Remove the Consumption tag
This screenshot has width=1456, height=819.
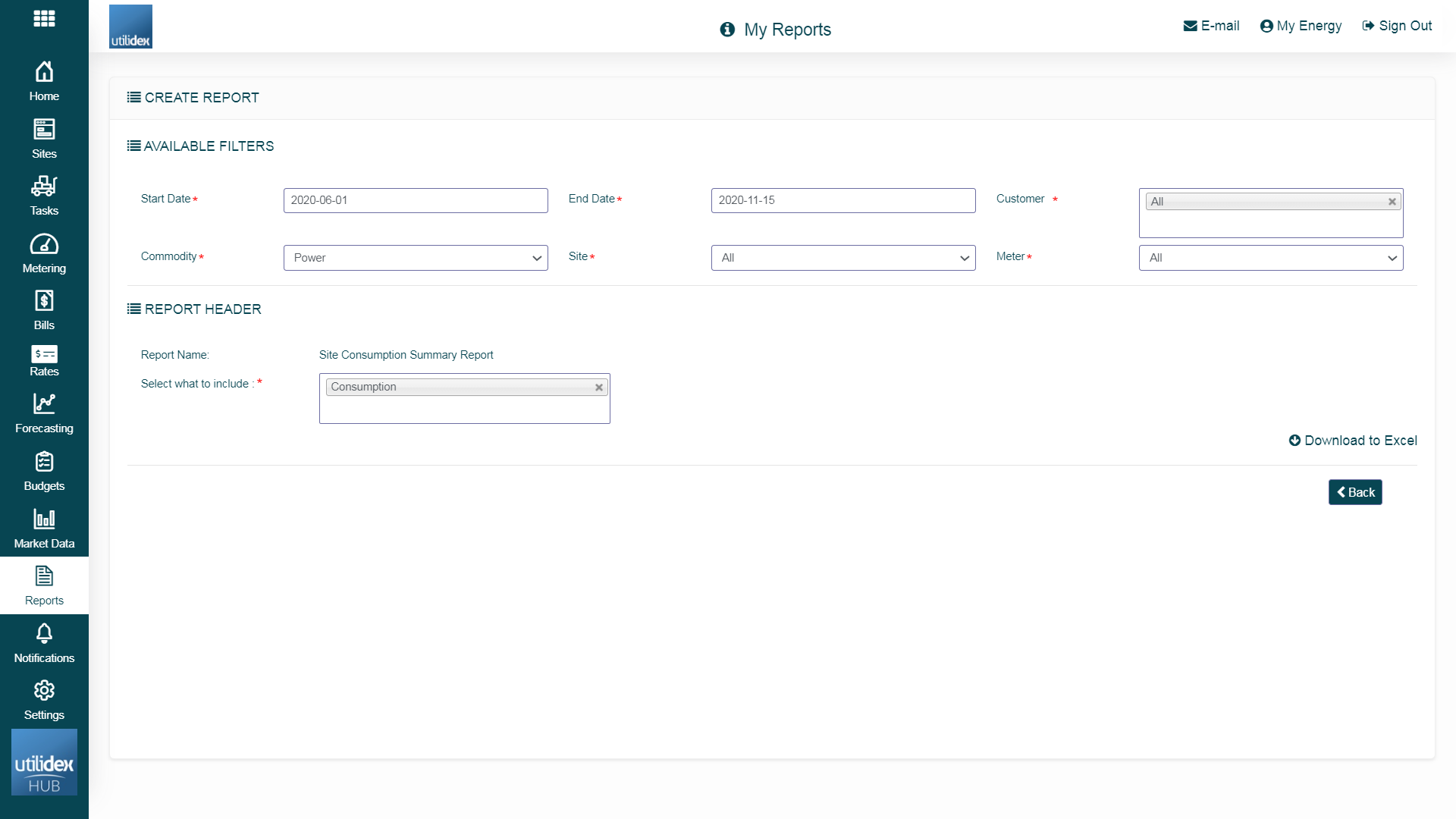[x=599, y=388]
